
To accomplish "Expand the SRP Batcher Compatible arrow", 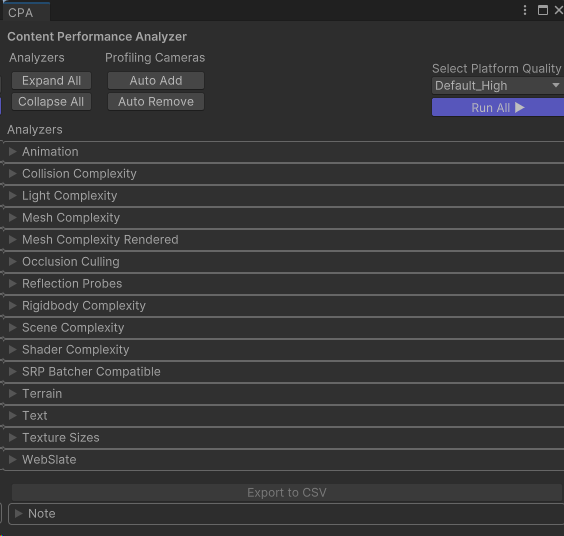I will pos(13,371).
